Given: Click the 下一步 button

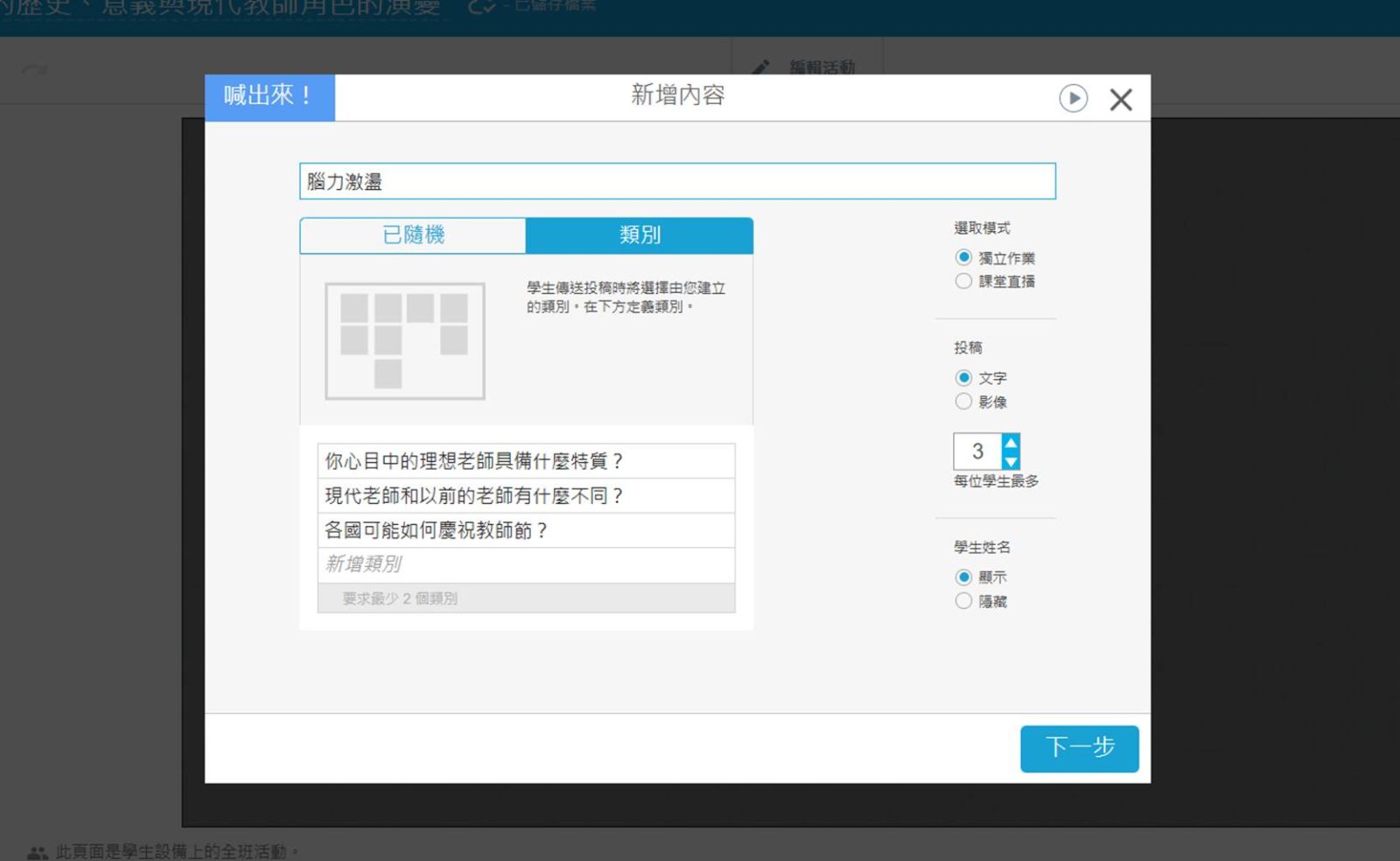Looking at the screenshot, I should pyautogui.click(x=1079, y=748).
